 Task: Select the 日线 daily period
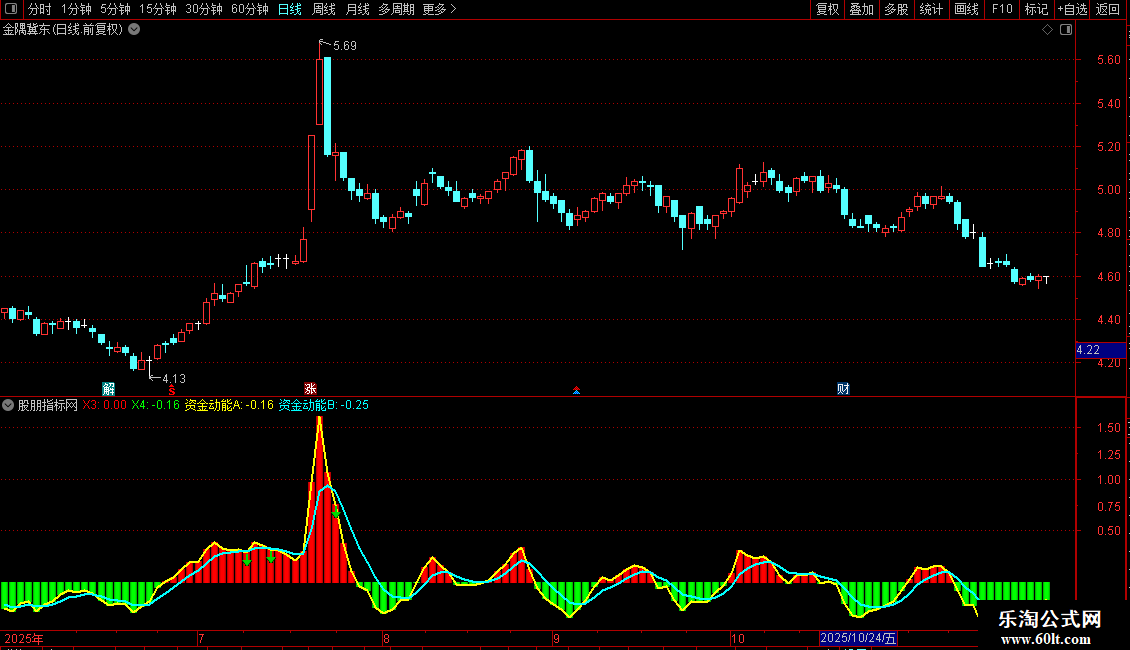[x=290, y=9]
